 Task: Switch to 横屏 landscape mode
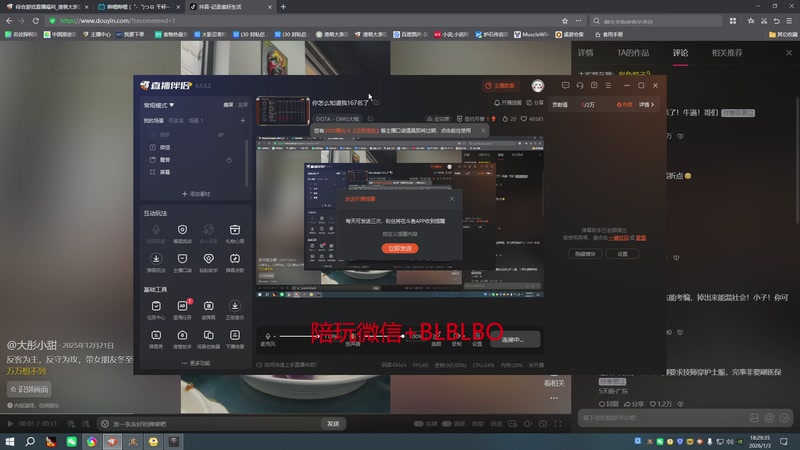228,105
